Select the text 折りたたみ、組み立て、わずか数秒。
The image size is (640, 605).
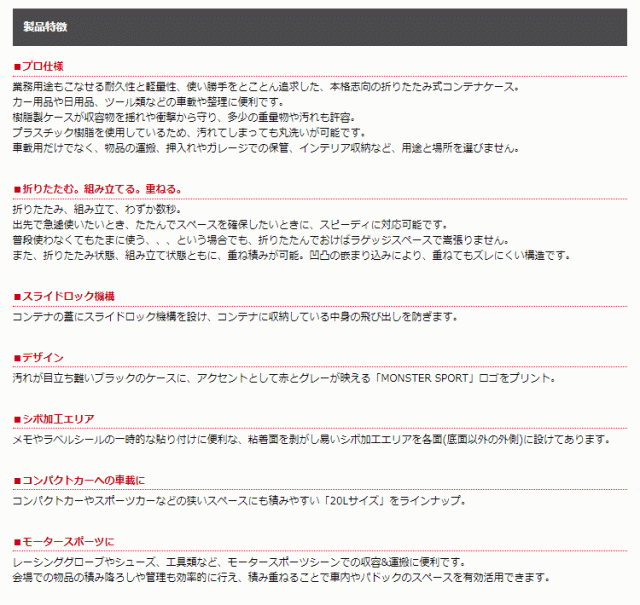(x=96, y=209)
